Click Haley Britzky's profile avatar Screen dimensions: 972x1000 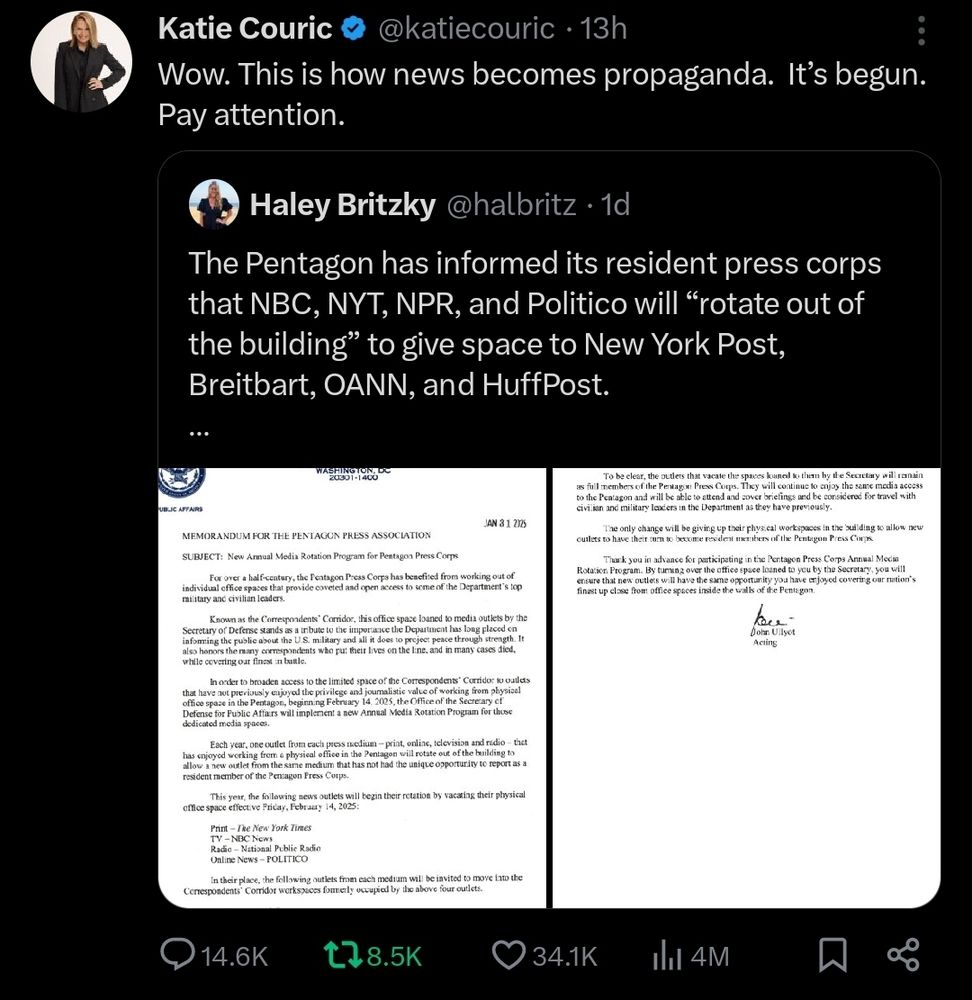coord(214,204)
